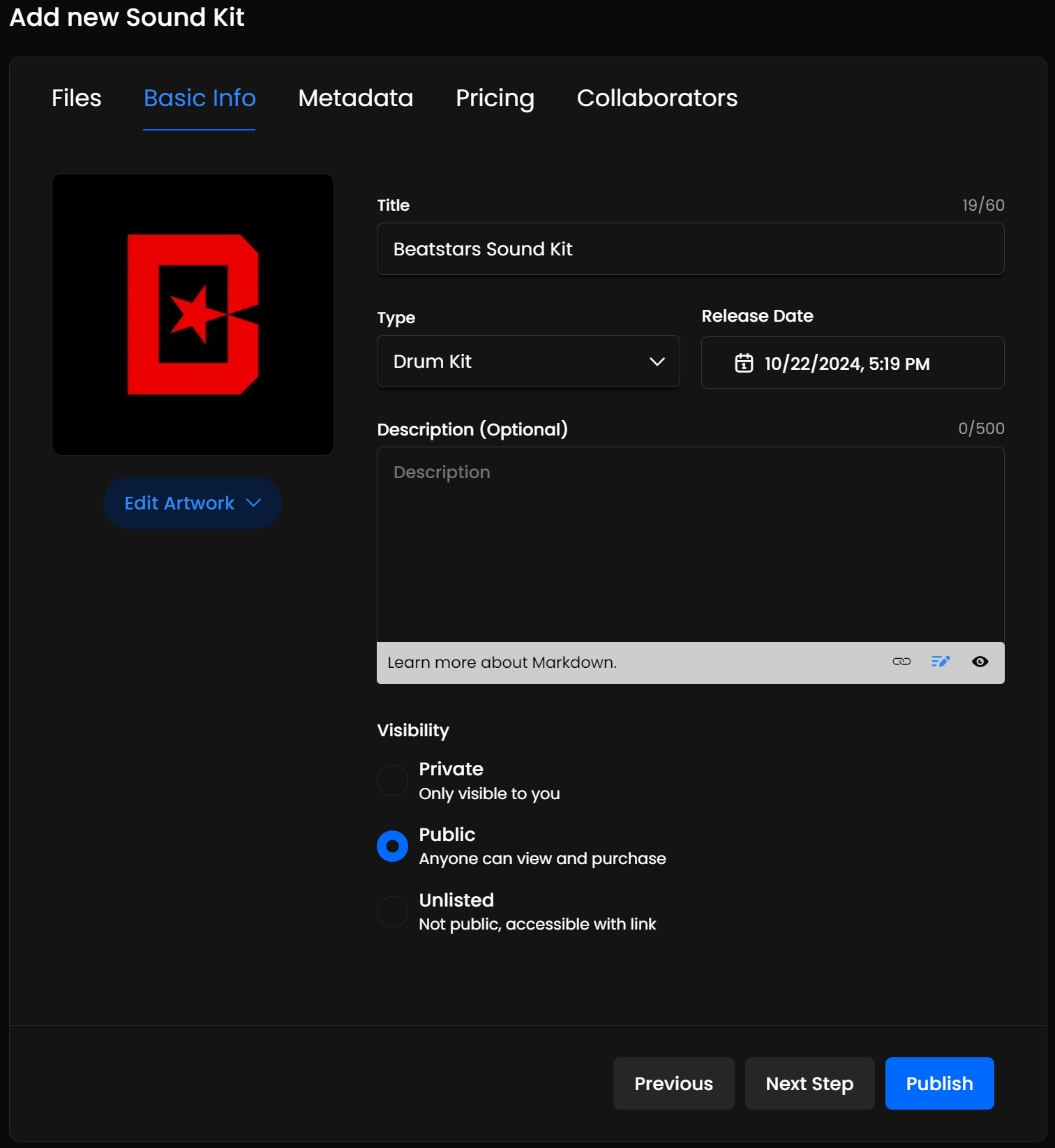Click the link icon in Markdown toolbar
This screenshot has height=1148, width=1055.
(x=901, y=662)
